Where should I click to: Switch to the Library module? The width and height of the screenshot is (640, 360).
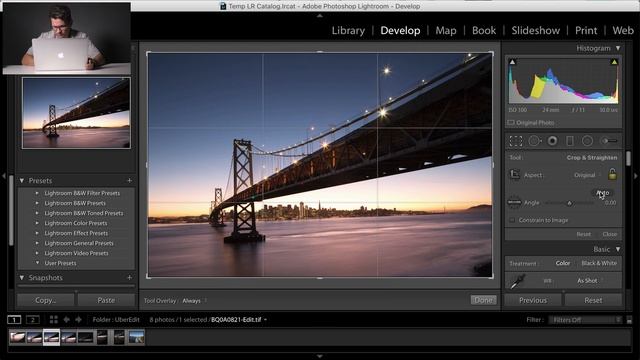[x=348, y=31]
